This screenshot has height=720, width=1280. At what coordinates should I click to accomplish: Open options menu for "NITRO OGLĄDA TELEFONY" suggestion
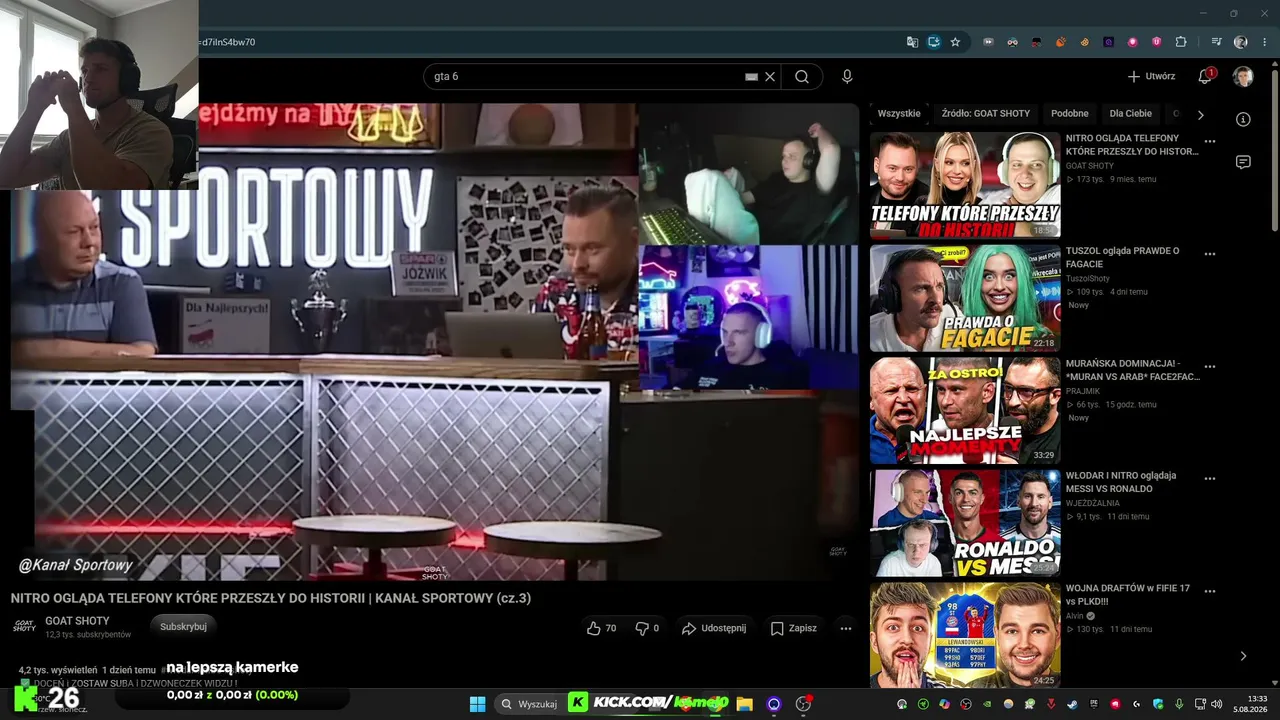tap(1210, 142)
